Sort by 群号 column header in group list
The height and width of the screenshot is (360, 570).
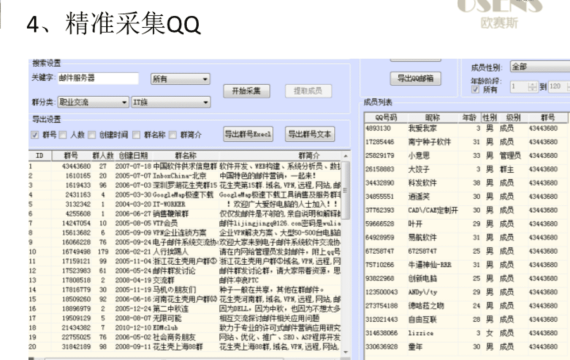click(71, 156)
